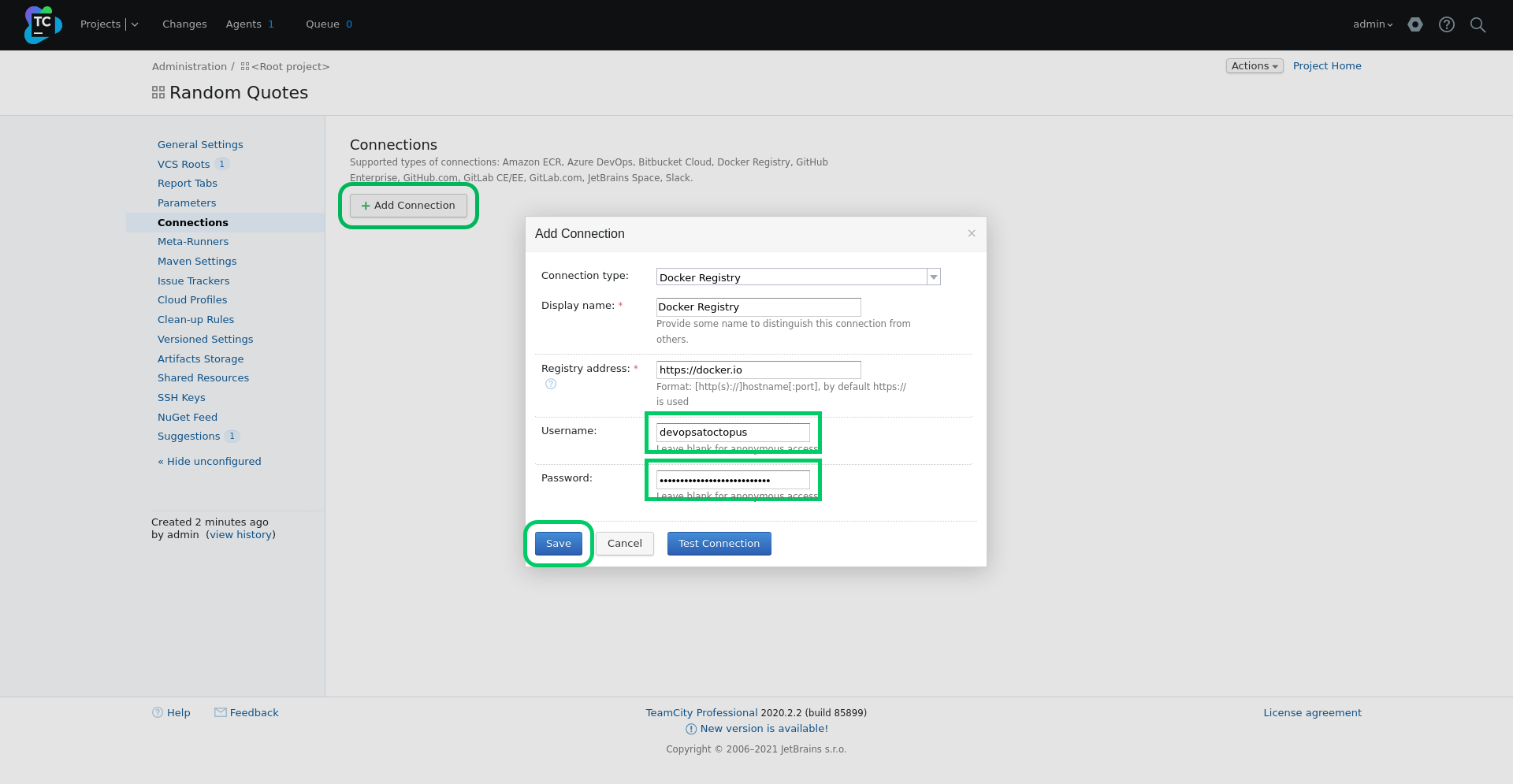Open Clean-up Rules settings
This screenshot has width=1513, height=784.
coord(196,320)
